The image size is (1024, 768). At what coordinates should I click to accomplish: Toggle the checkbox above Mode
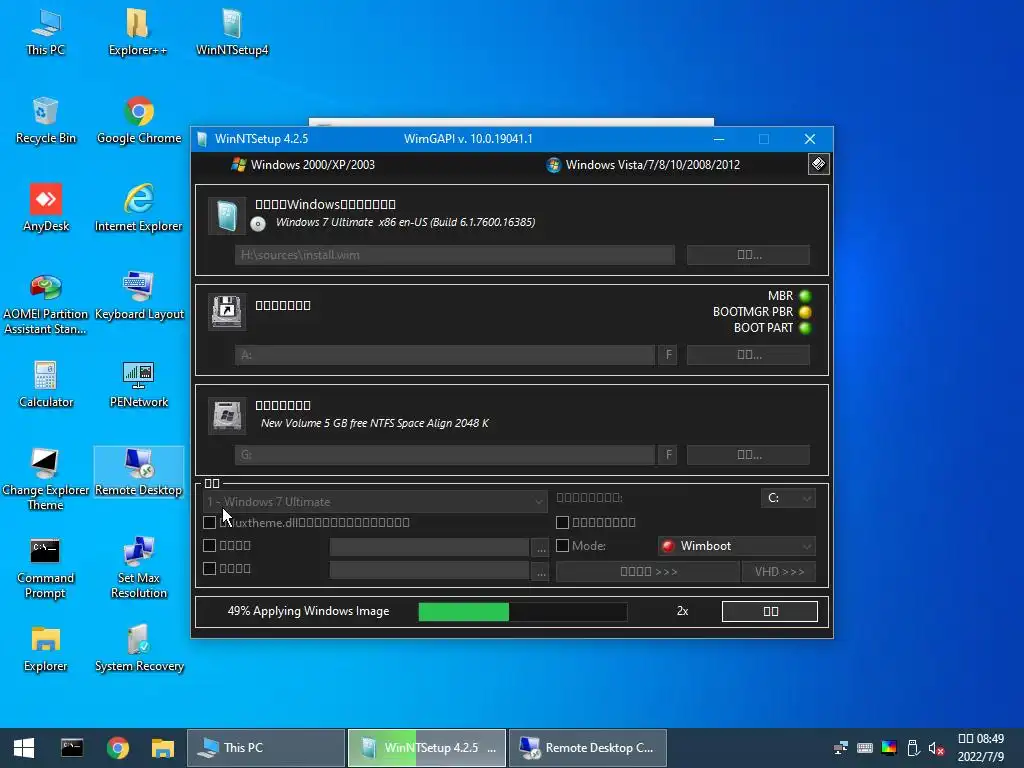(x=562, y=522)
